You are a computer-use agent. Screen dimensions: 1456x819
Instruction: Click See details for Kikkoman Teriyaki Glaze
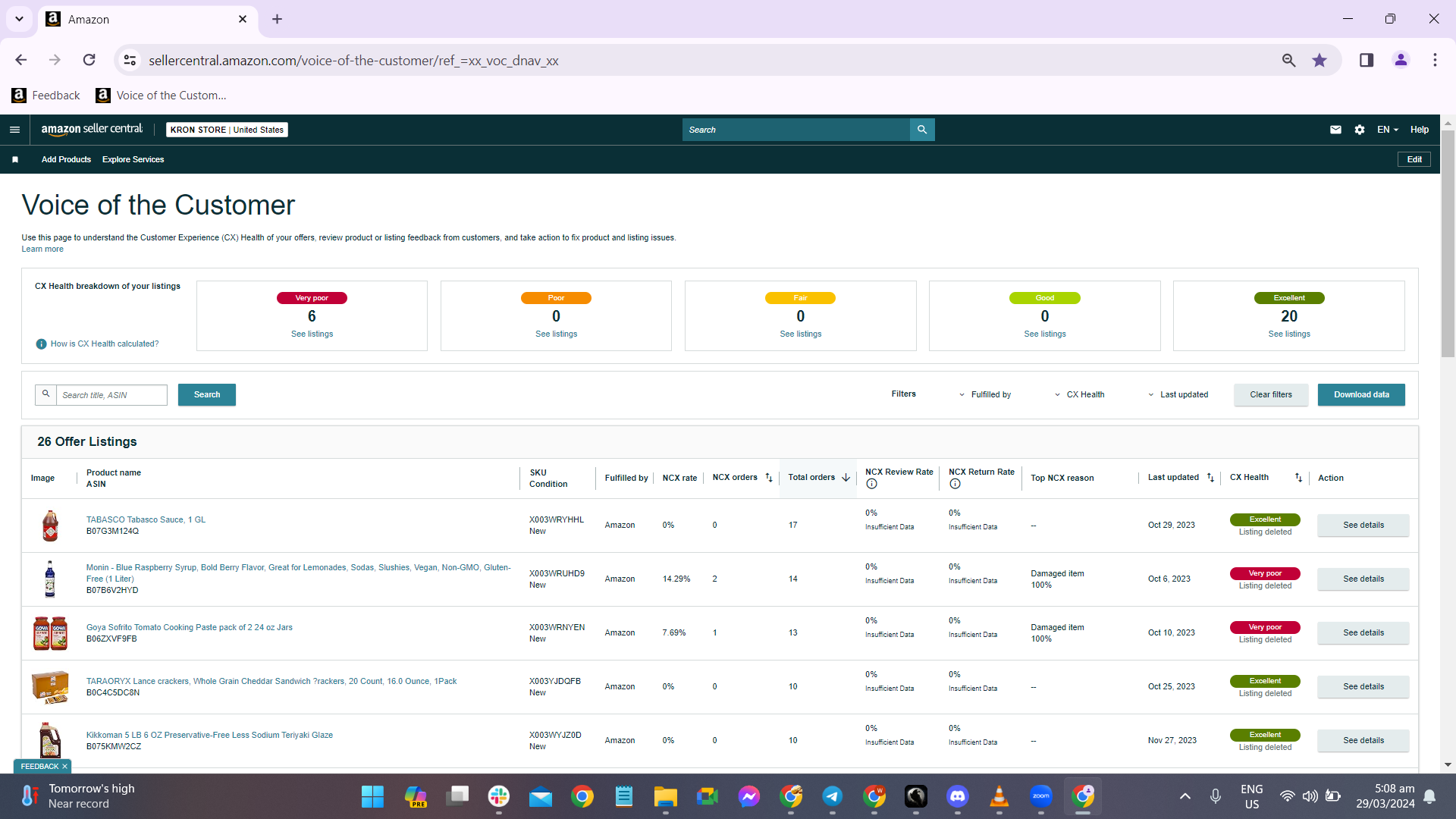[x=1363, y=740]
